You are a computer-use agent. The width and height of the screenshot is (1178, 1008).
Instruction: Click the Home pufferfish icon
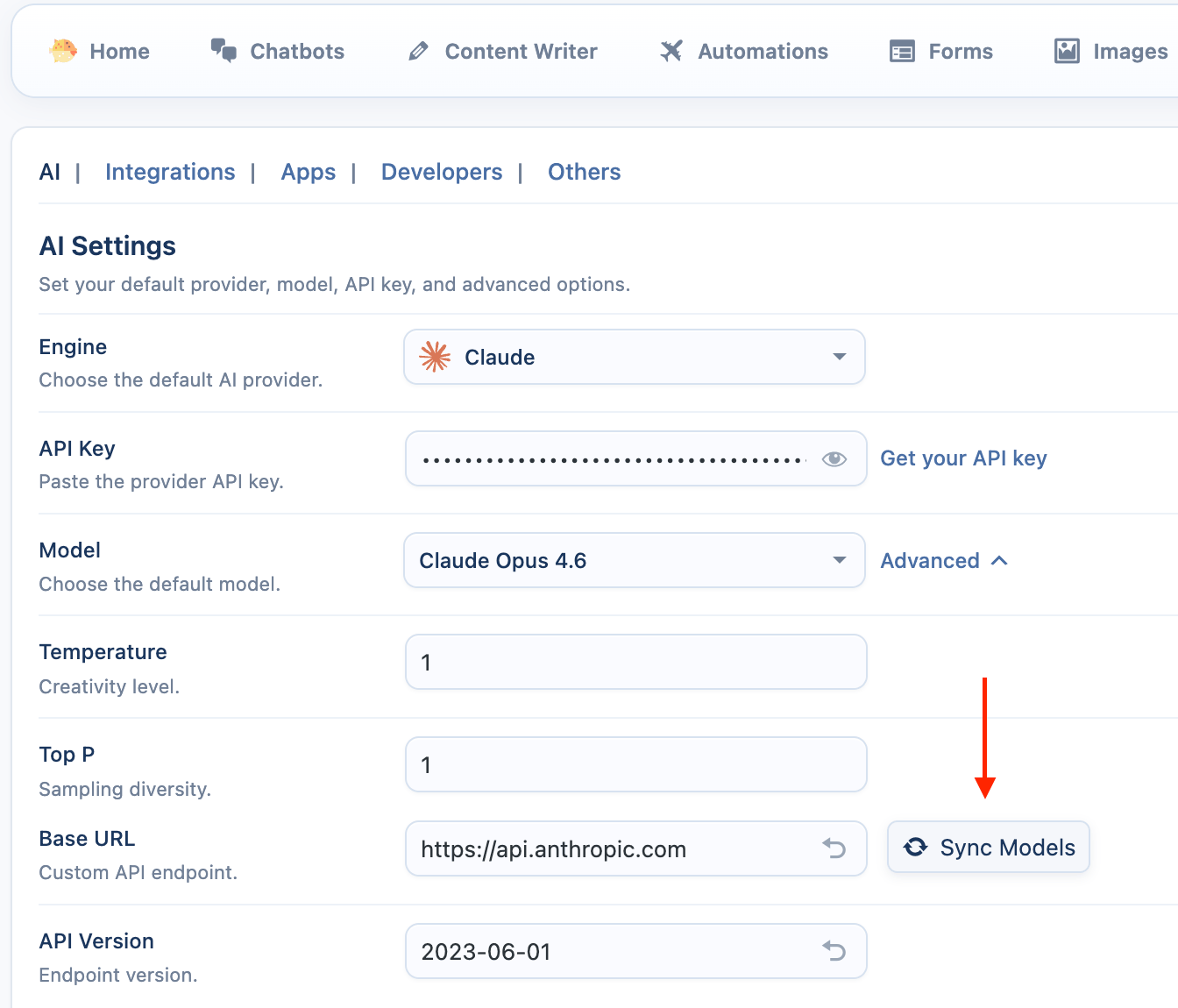coord(63,51)
